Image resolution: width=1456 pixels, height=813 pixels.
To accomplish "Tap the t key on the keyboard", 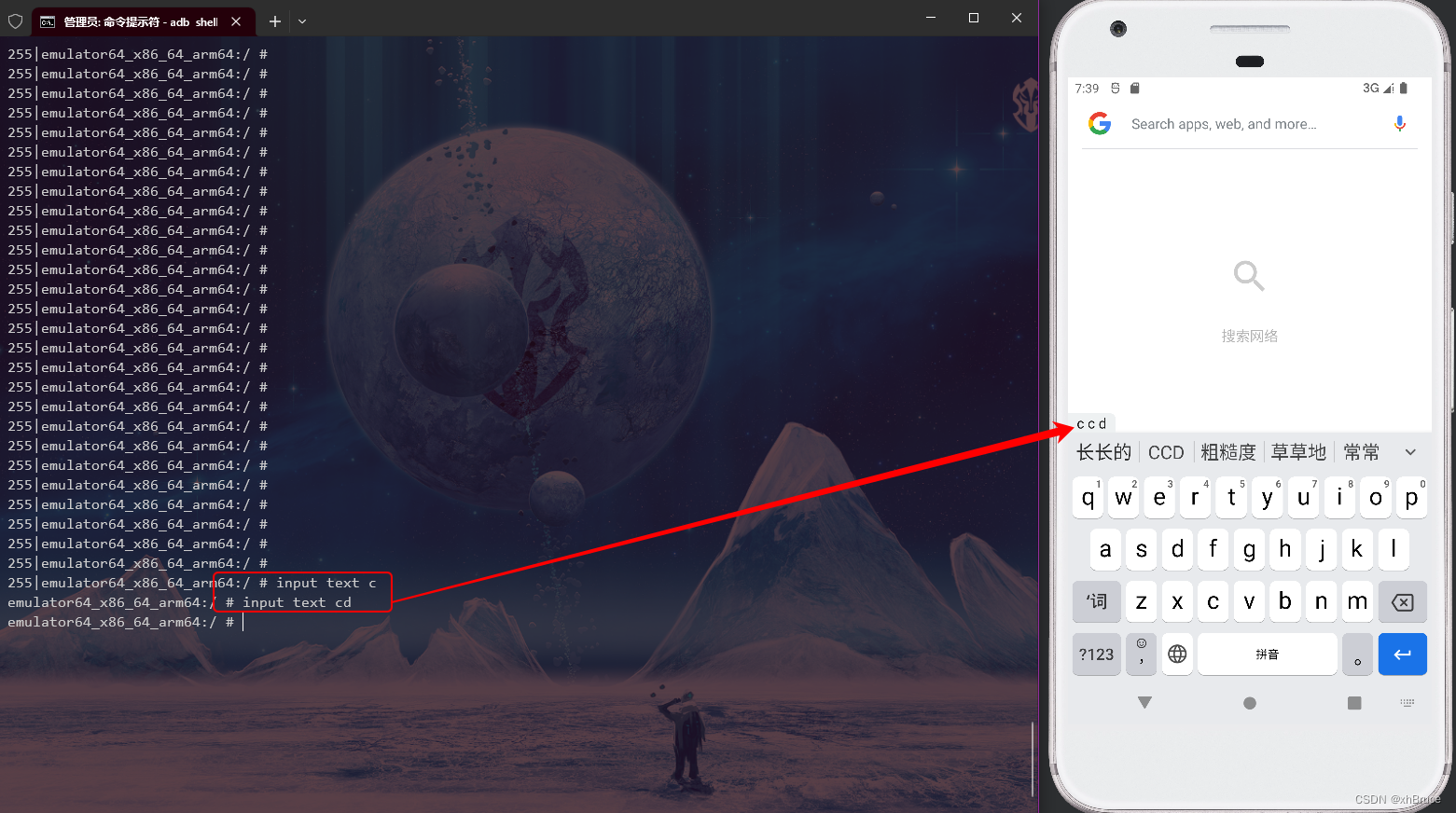I will click(1231, 498).
